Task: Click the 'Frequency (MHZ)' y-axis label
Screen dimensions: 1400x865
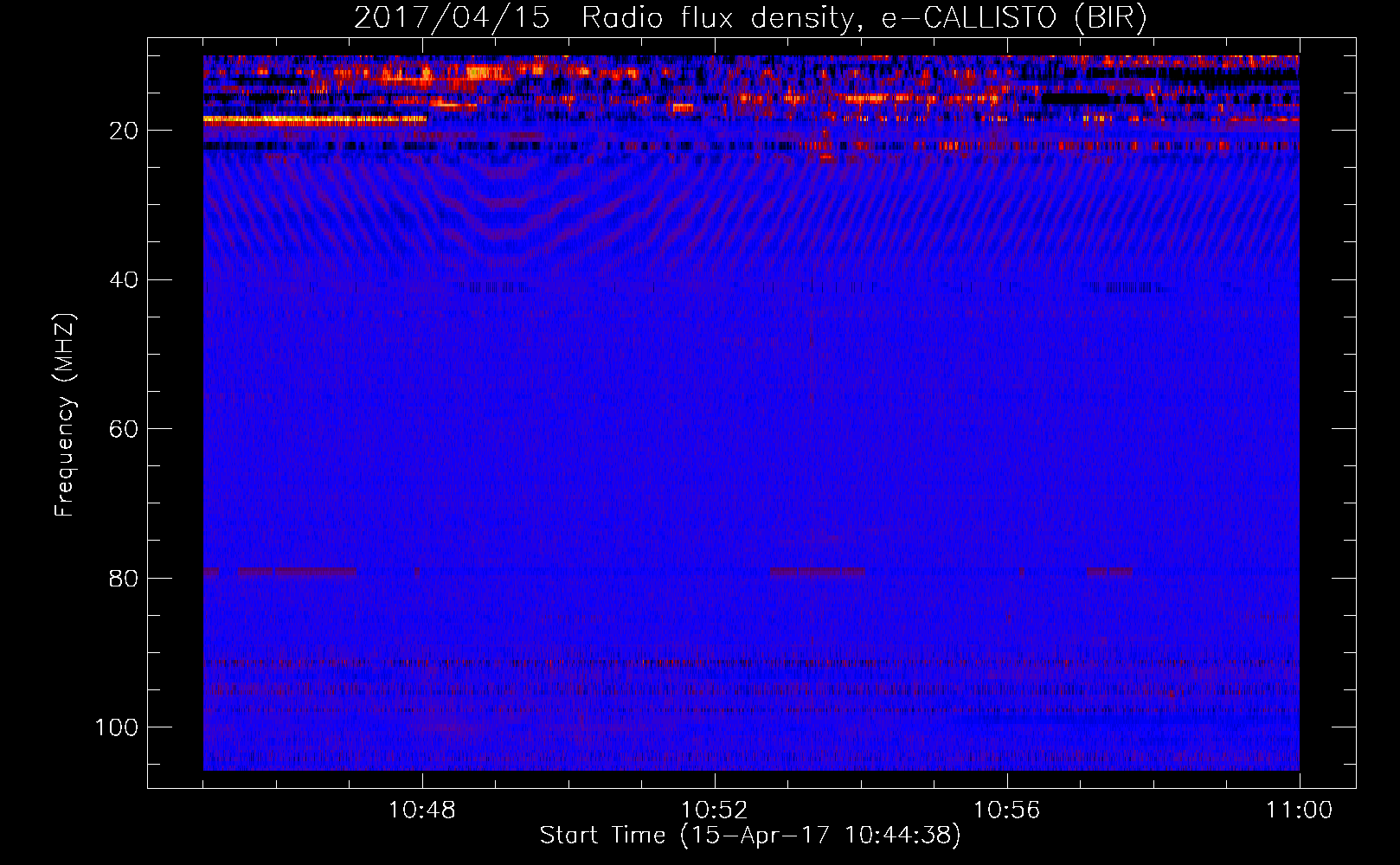Action: pyautogui.click(x=65, y=415)
